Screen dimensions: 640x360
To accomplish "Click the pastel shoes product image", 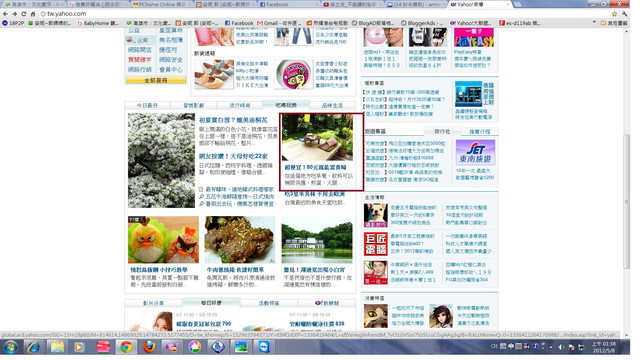I will (214, 74).
